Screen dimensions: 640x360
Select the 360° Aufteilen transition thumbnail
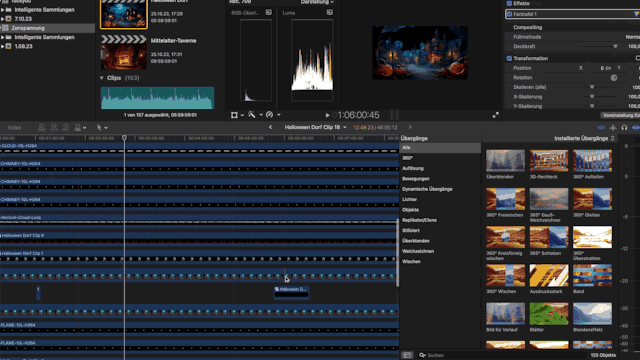point(592,160)
